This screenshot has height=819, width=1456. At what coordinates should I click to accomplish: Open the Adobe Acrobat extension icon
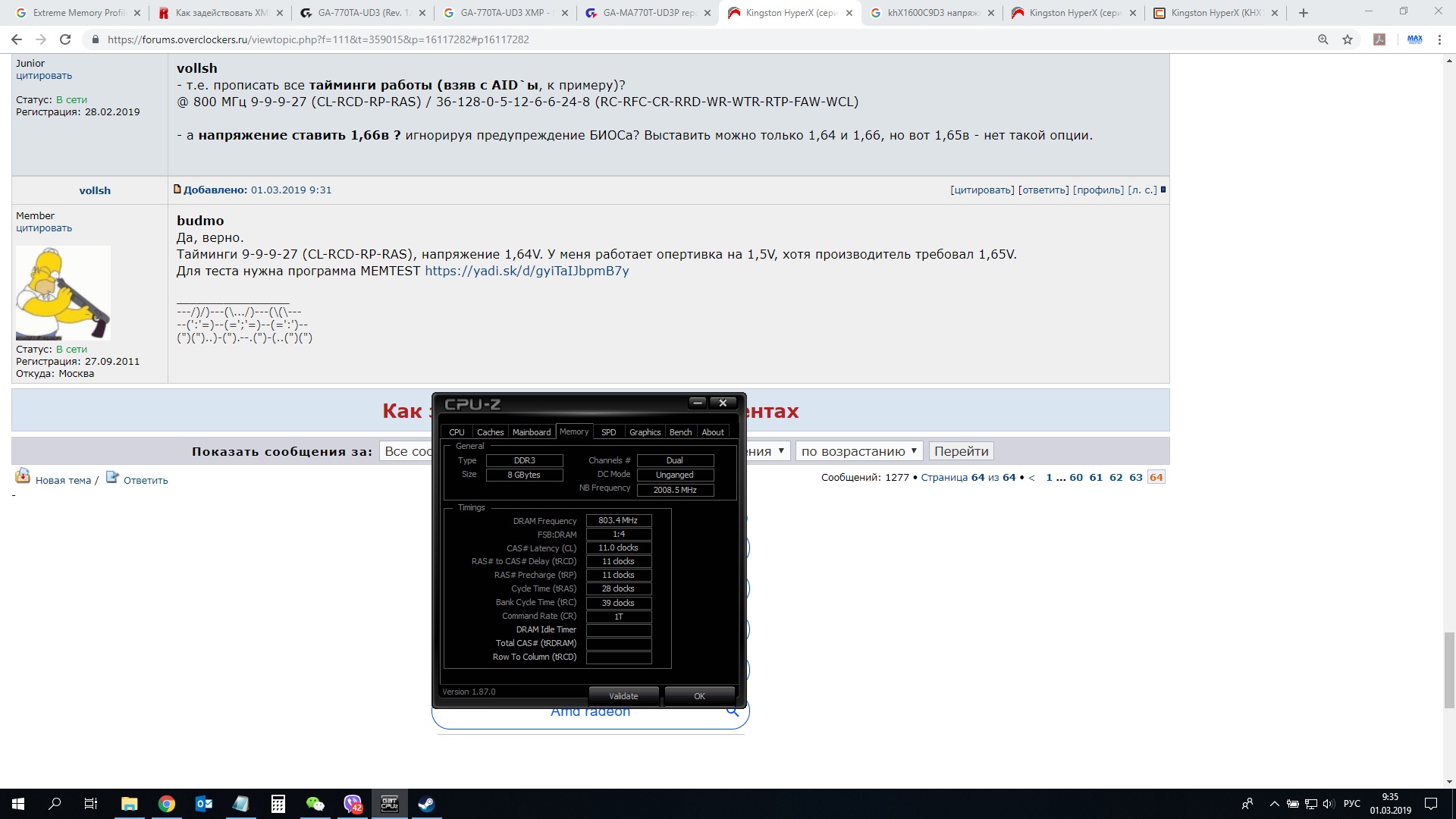pos(1379,39)
